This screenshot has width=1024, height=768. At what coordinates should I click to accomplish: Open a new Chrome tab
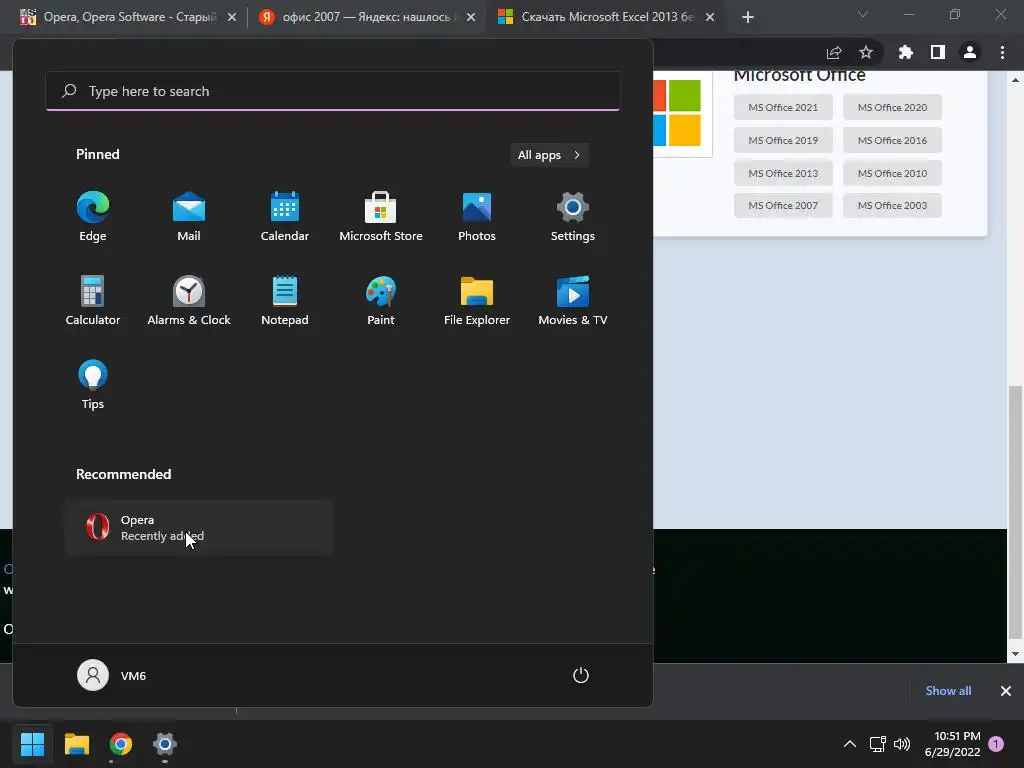click(x=748, y=17)
